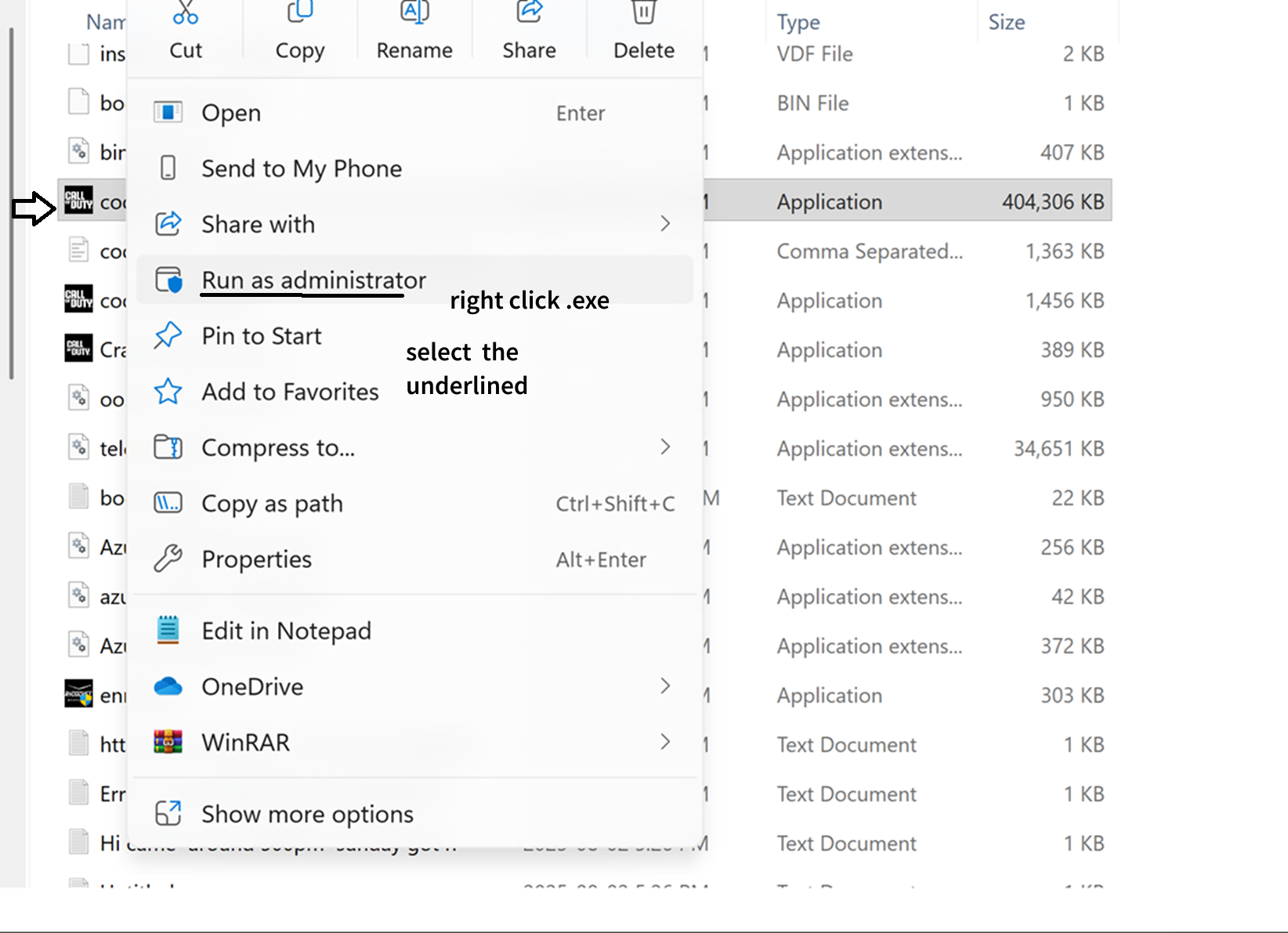Screen dimensions: 1288x933
Task: Click Show more options
Action: (307, 814)
